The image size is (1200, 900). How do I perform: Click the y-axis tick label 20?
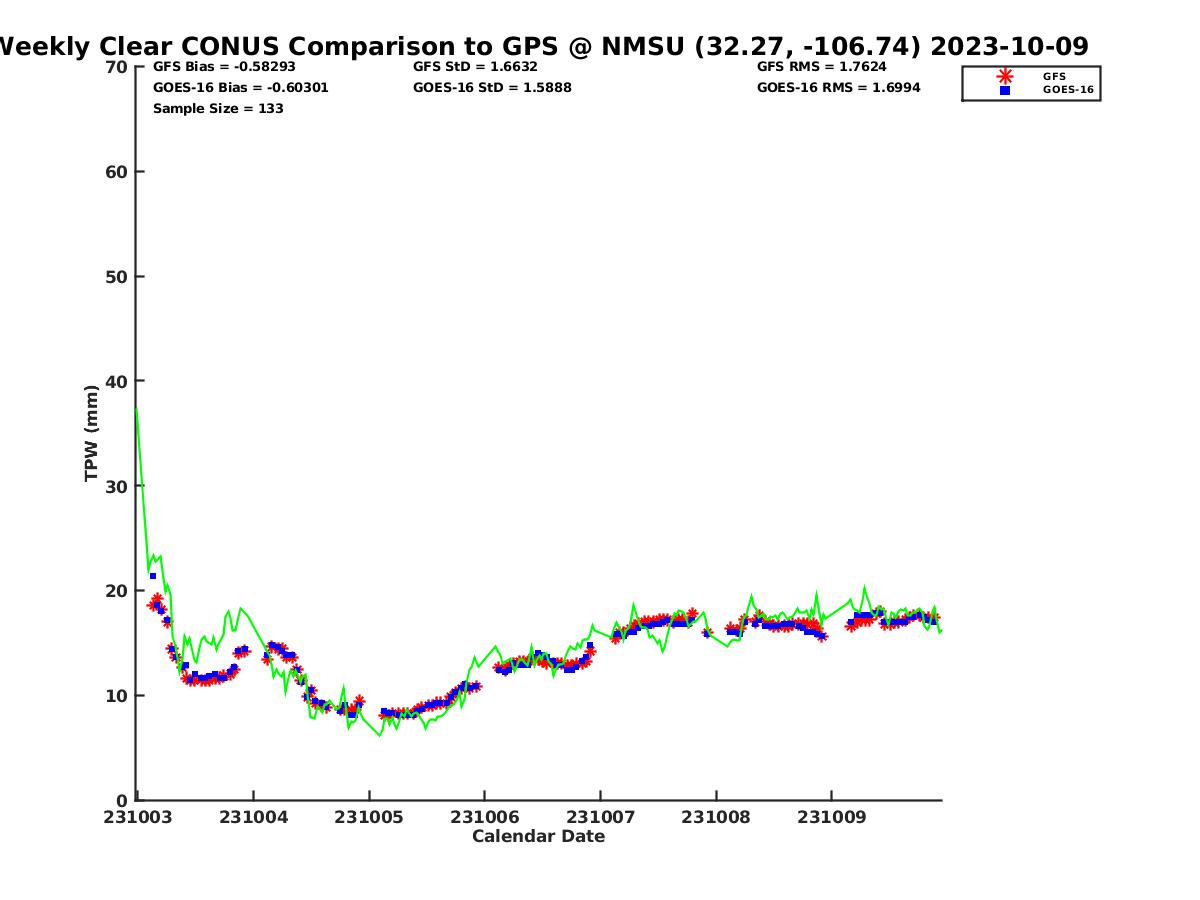[x=116, y=591]
